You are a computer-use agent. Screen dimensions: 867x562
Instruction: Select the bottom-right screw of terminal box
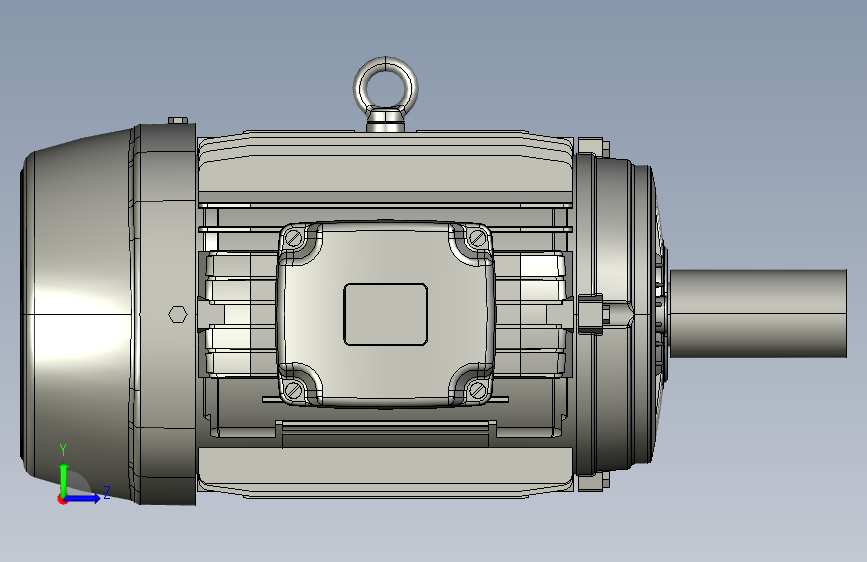(x=477, y=390)
